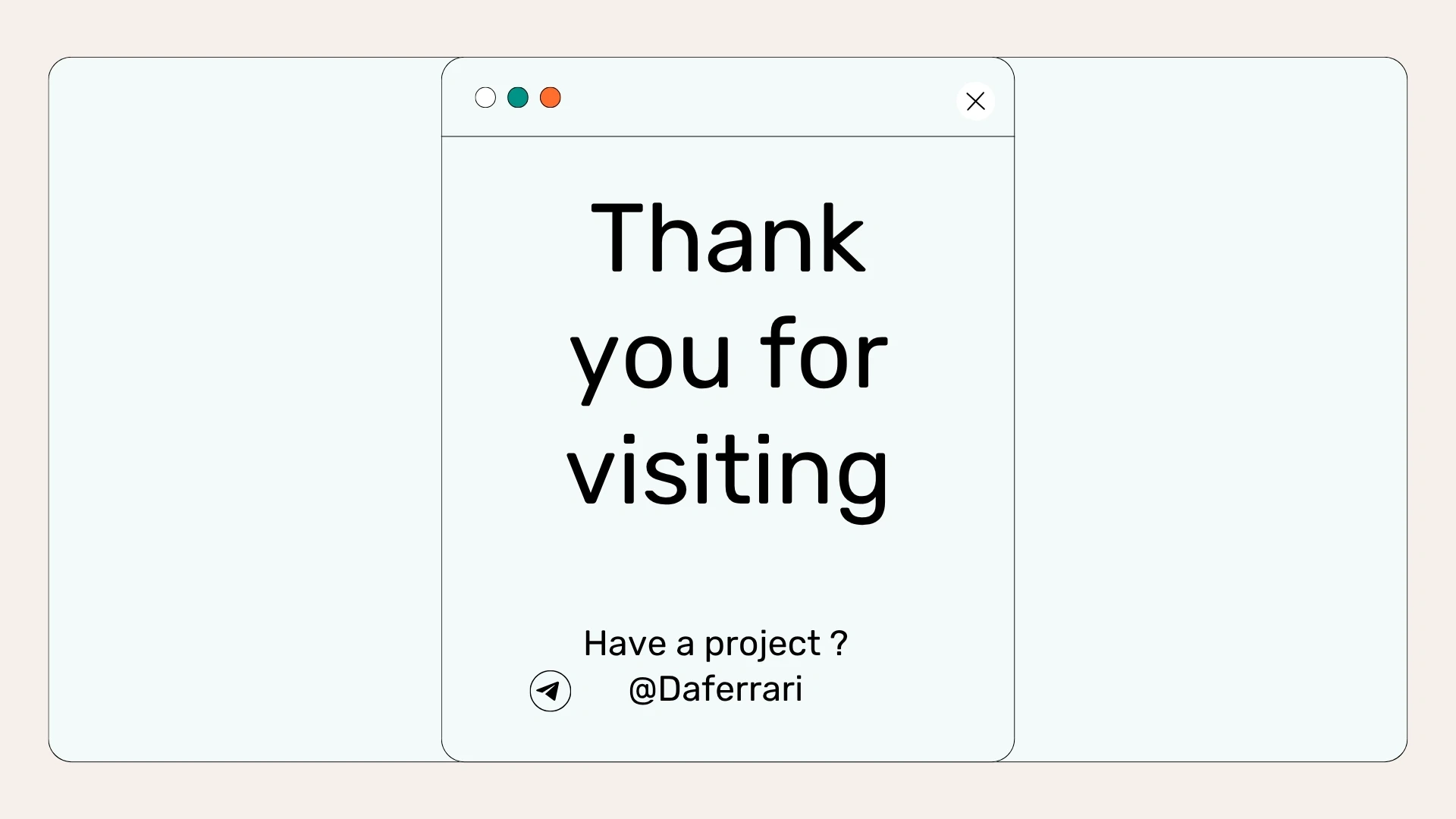Click the divider line under the title bar
This screenshot has width=1456, height=819.
click(x=728, y=136)
